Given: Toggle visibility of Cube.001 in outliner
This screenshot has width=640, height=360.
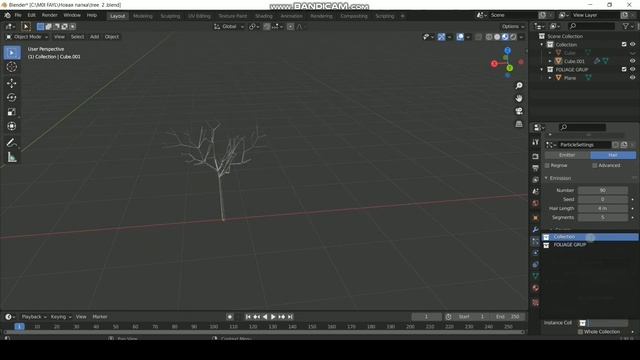Looking at the screenshot, I should click(x=632, y=61).
